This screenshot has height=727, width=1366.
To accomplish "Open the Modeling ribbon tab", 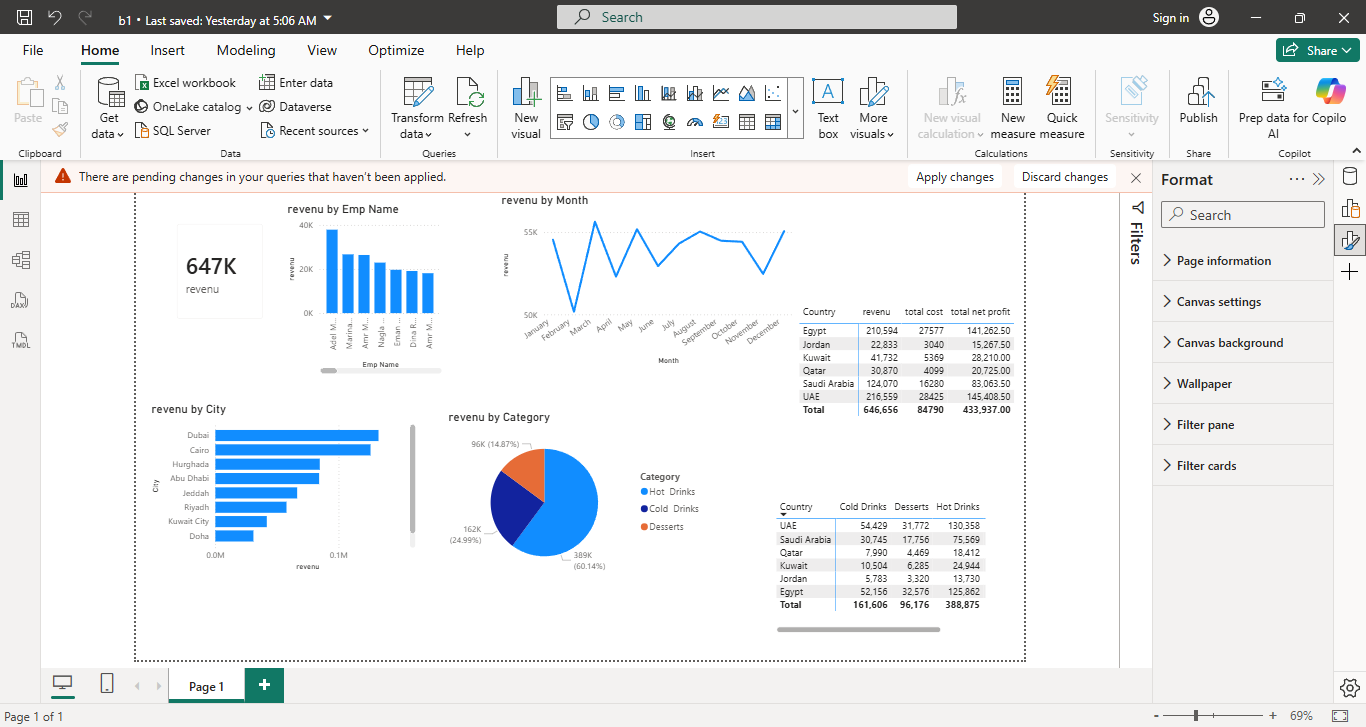I will click(x=246, y=50).
